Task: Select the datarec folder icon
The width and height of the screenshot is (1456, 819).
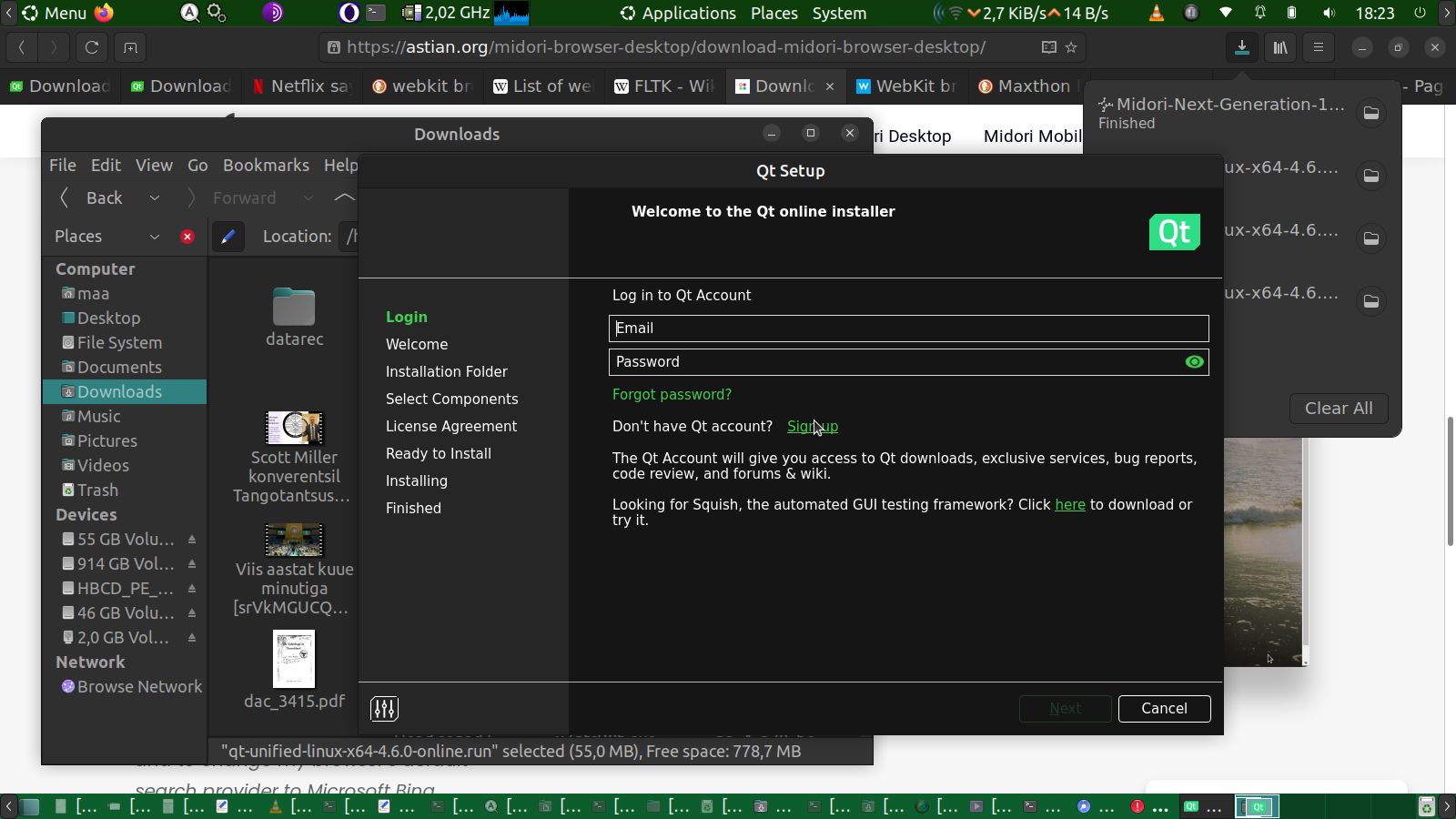Action: pyautogui.click(x=294, y=307)
